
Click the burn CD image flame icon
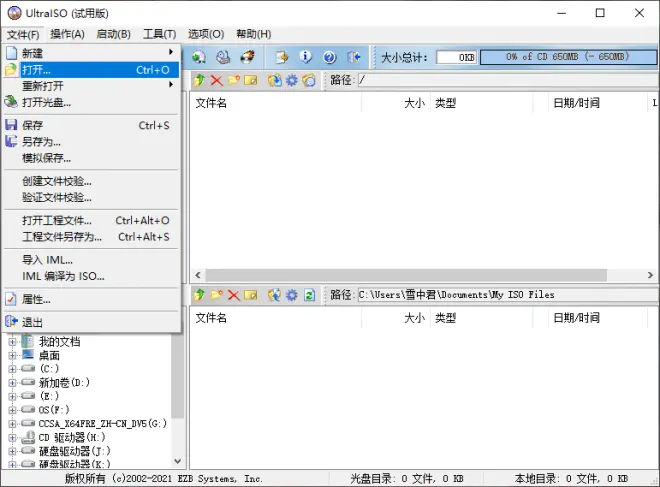pos(248,57)
